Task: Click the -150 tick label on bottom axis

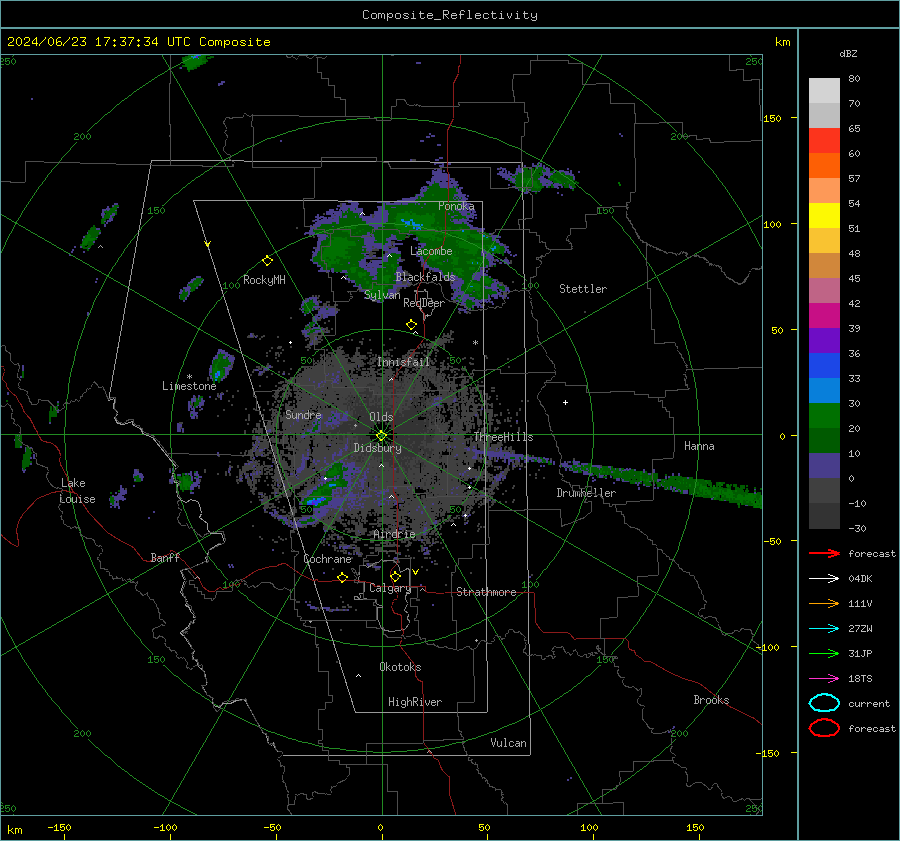Action: pyautogui.click(x=59, y=827)
